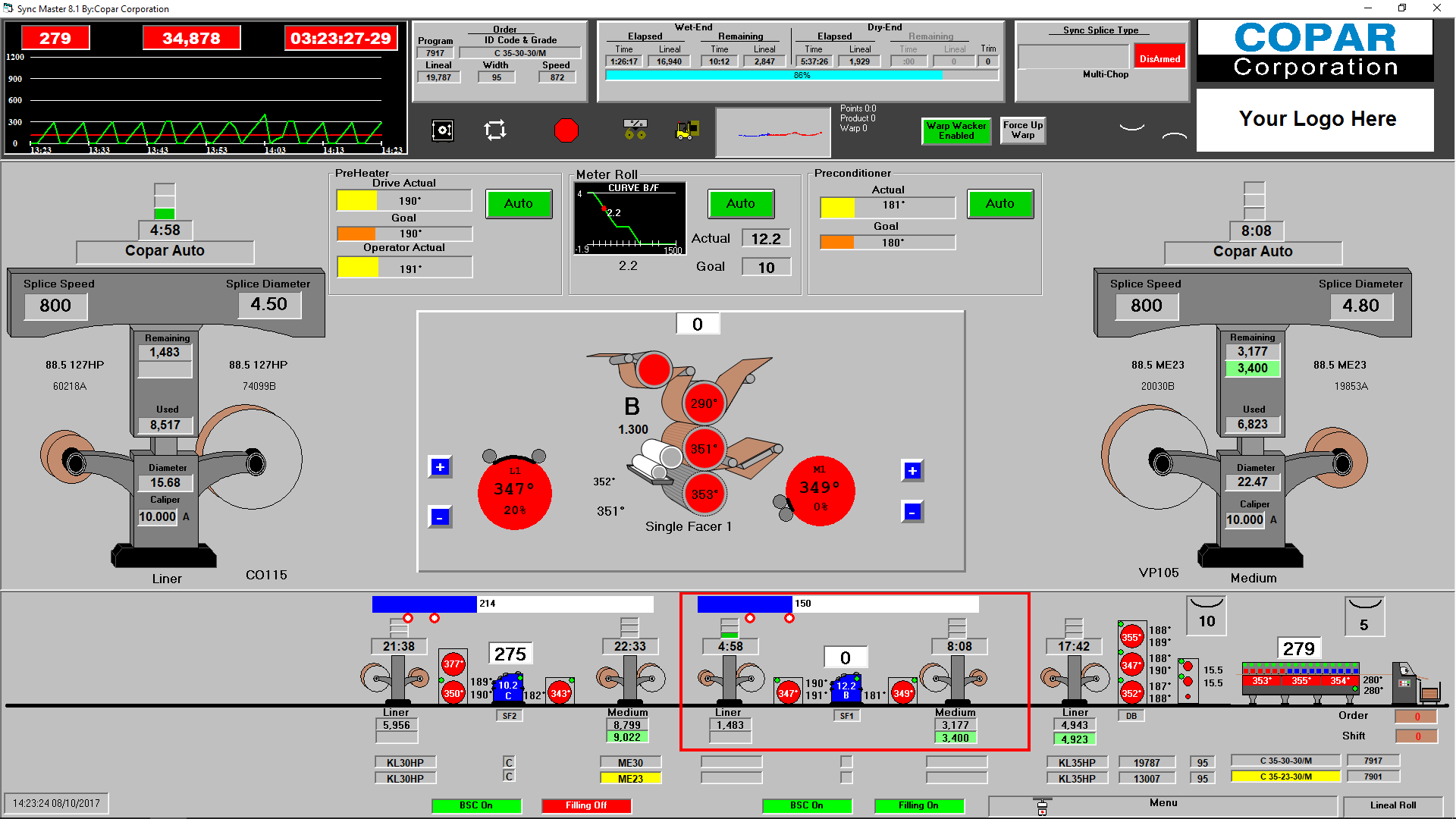The width and height of the screenshot is (1456, 819).
Task: Click the lower minus button beside pressure roll L1
Action: [440, 517]
